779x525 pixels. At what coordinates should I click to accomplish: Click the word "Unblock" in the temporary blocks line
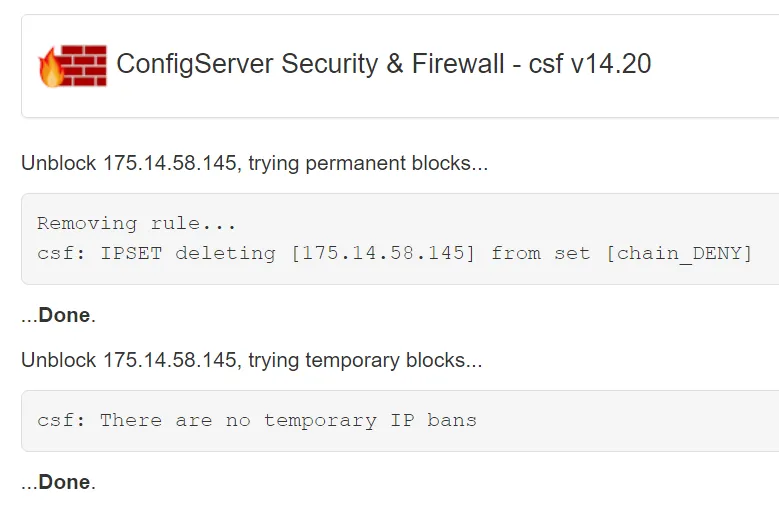[59, 360]
